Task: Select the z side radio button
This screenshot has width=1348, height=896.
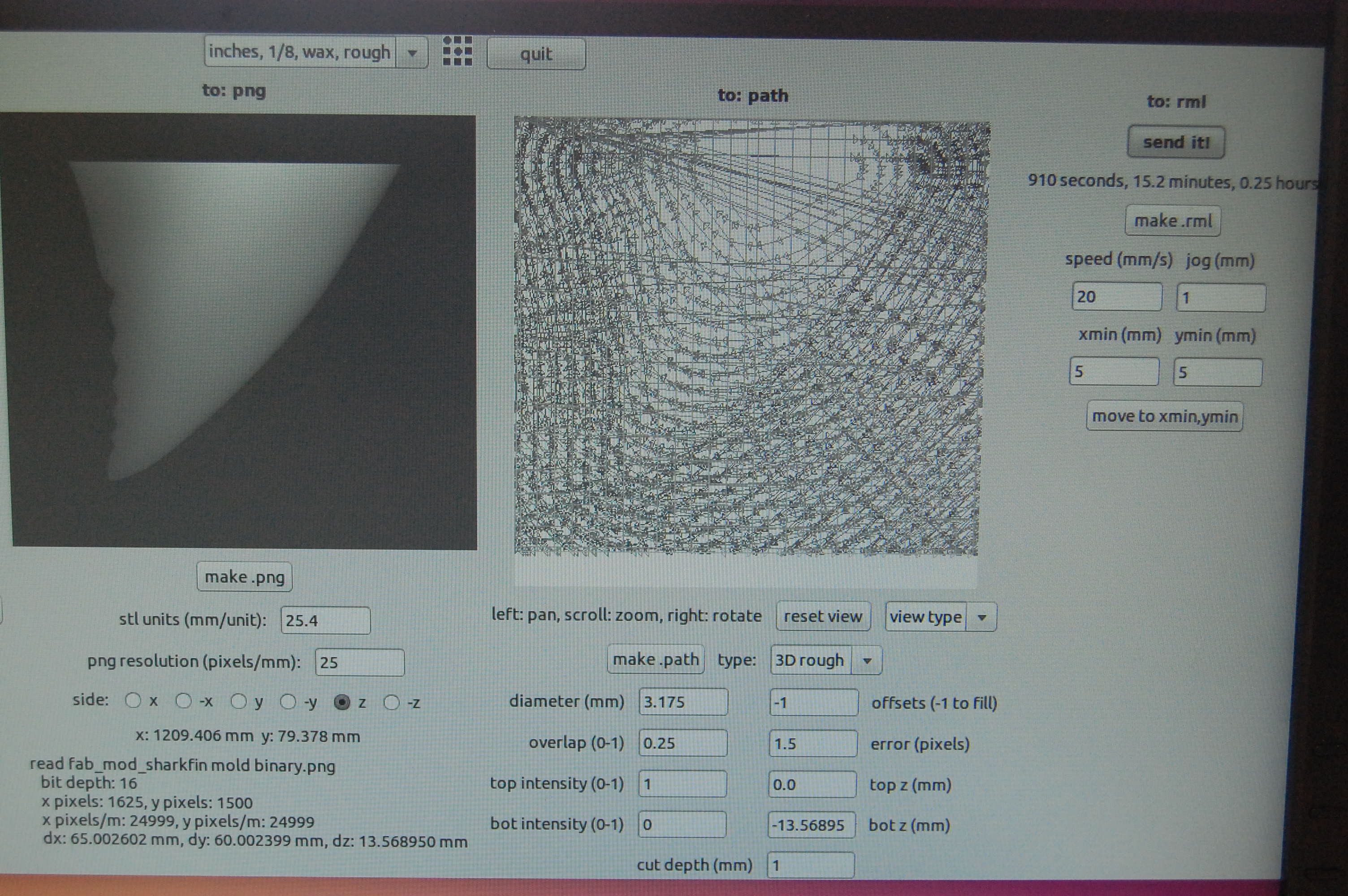Action: [x=342, y=702]
